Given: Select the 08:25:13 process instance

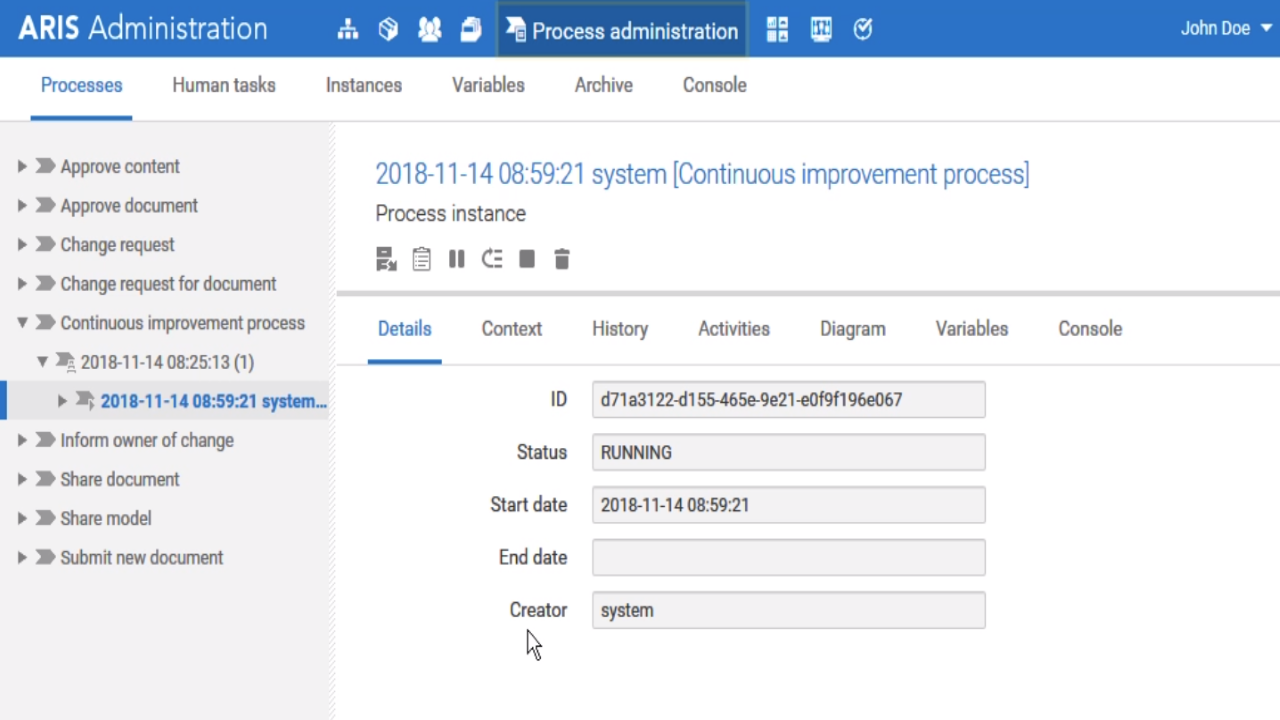Looking at the screenshot, I should pos(167,362).
